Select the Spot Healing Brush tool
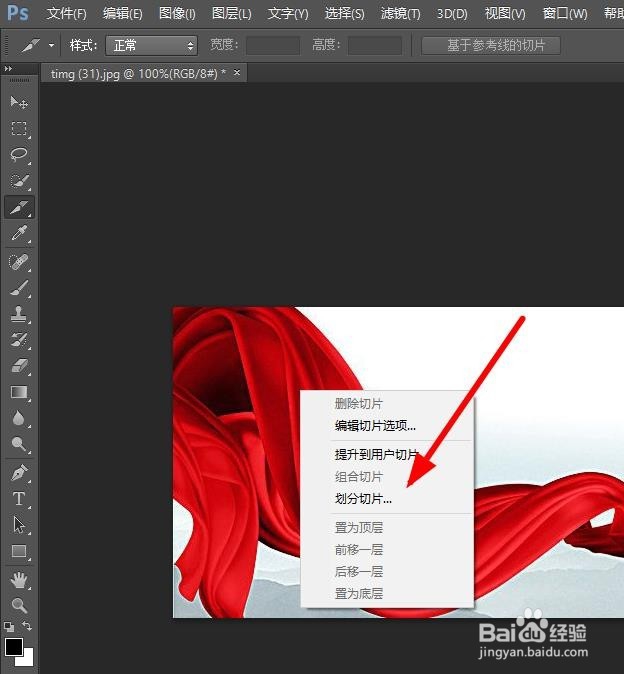 [19, 262]
